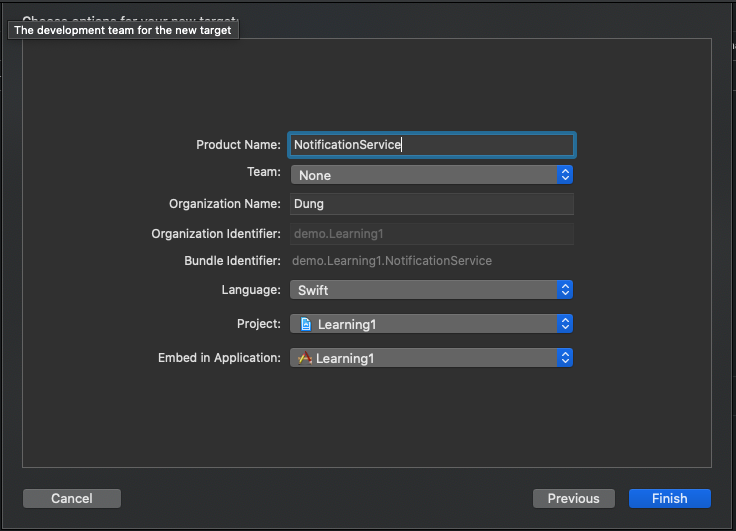Click the Organization Name field containing Dung
736x531 pixels.
click(x=432, y=204)
